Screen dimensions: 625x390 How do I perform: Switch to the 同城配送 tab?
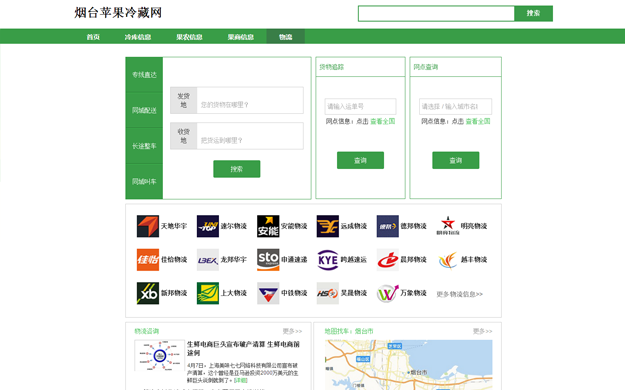click(144, 110)
